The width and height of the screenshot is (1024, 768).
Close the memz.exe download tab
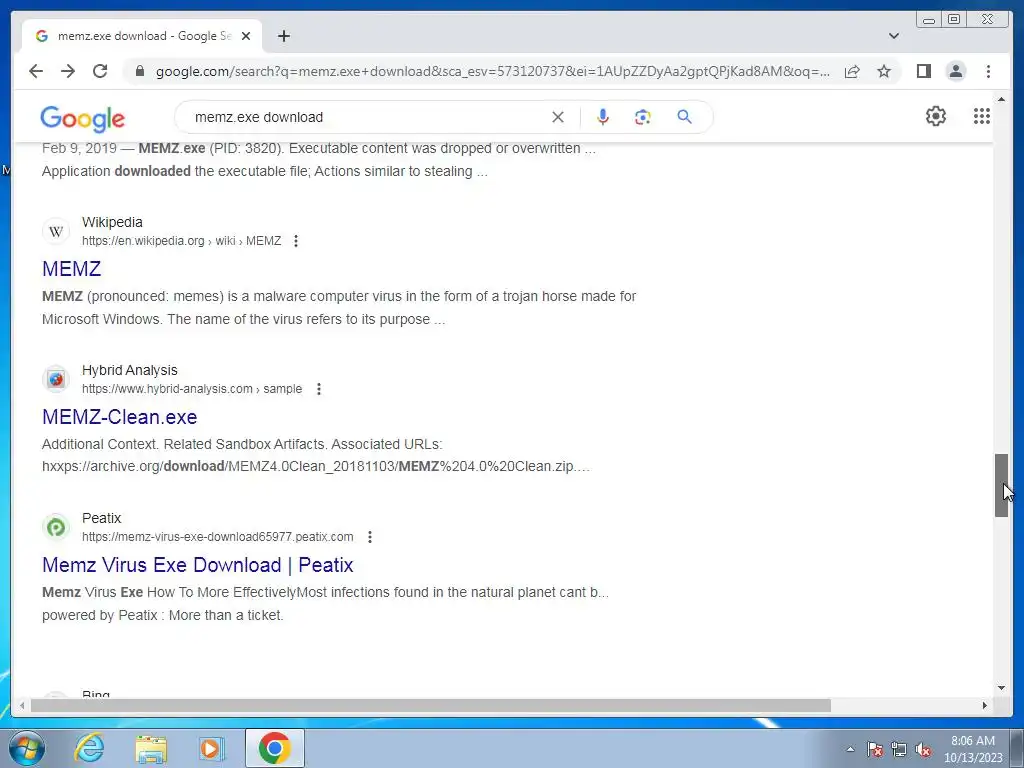[246, 36]
